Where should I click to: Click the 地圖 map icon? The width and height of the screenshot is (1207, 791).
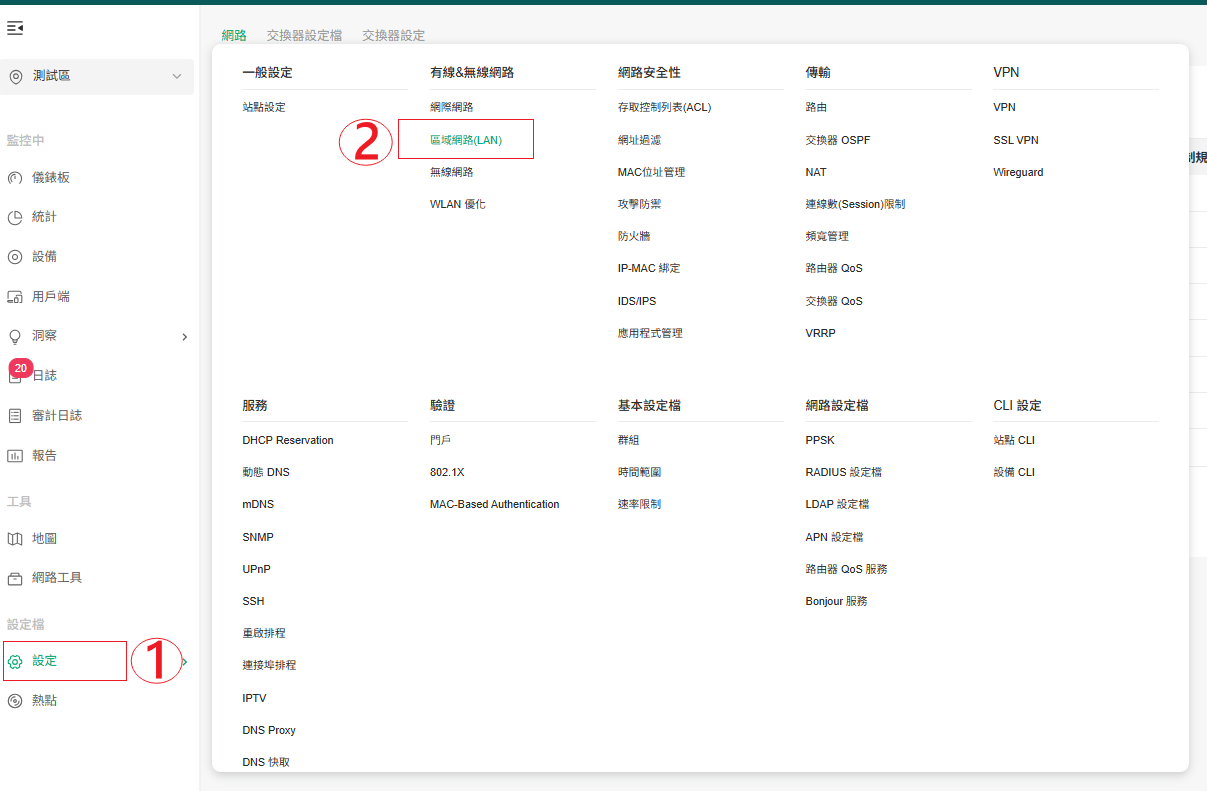coord(15,539)
